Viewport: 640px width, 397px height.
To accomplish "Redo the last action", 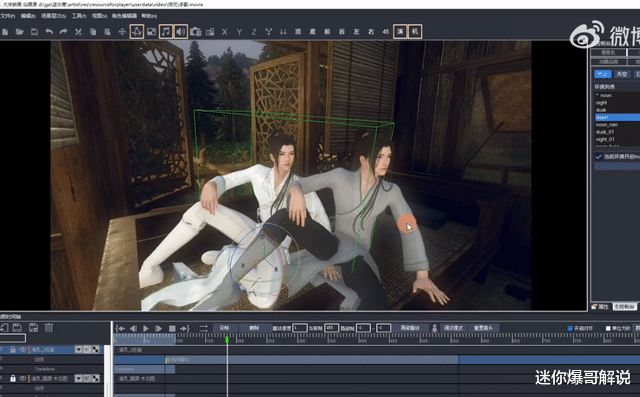I will pos(63,32).
